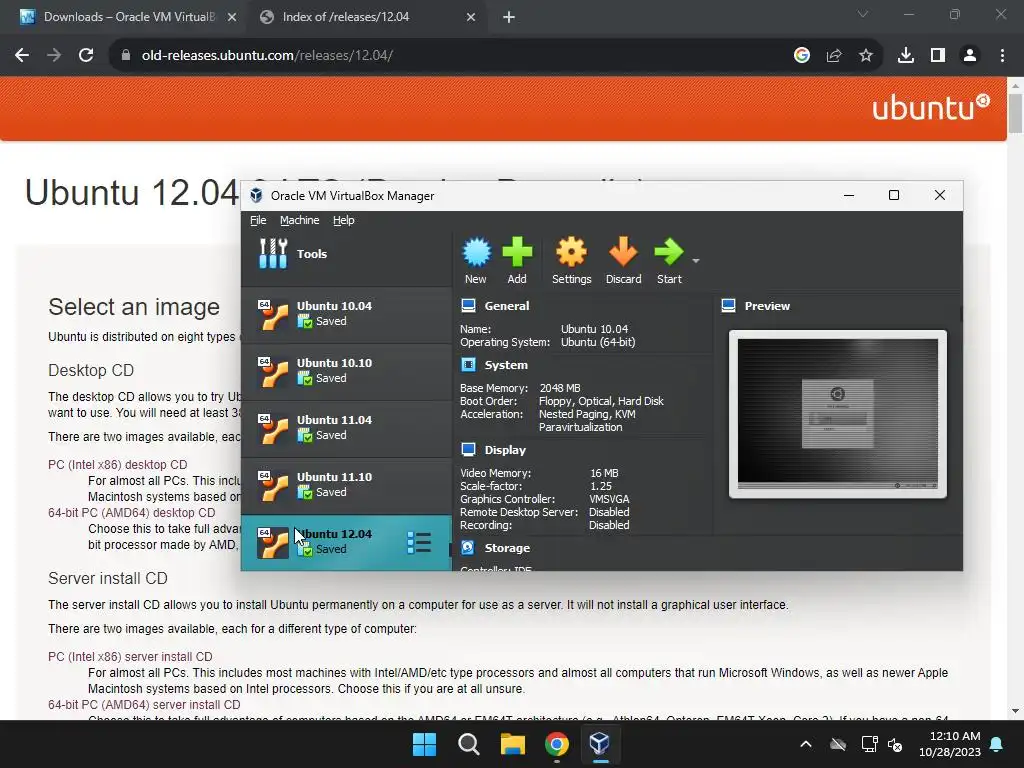This screenshot has height=768, width=1024.
Task: Open the Machine menu in VirtualBox
Action: tap(300, 220)
